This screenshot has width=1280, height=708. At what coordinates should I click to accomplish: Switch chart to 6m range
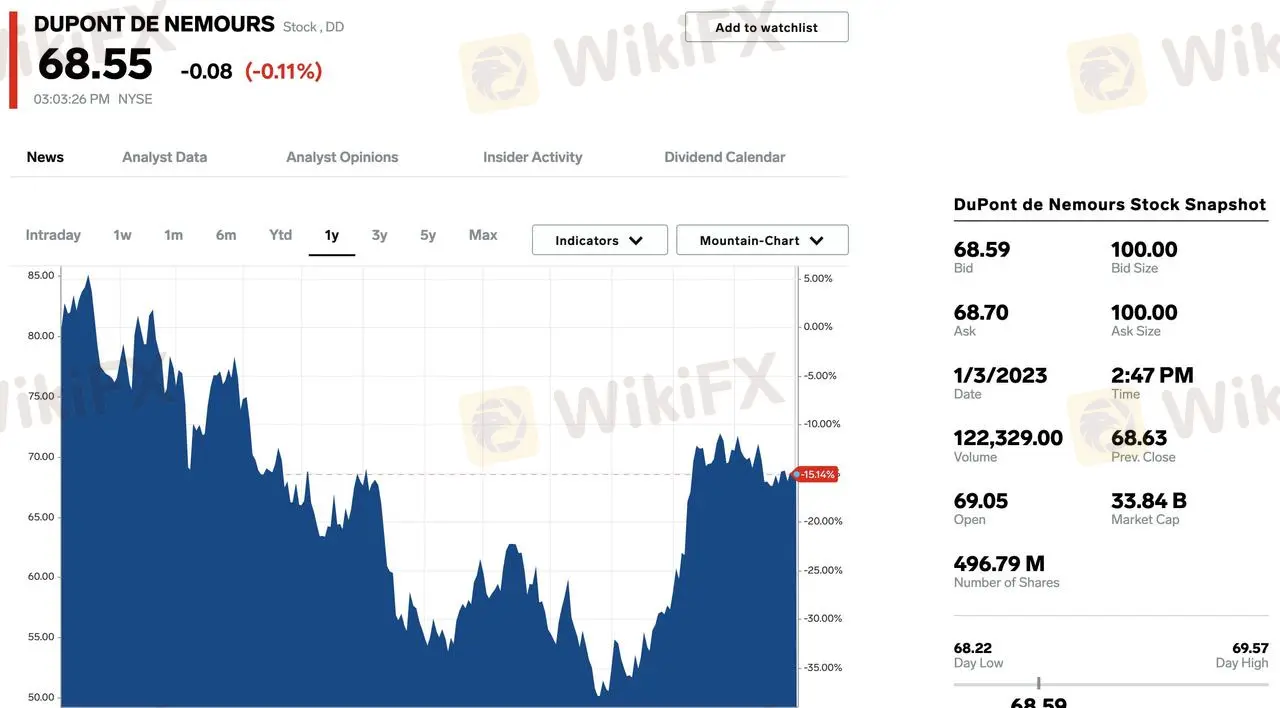(x=226, y=235)
